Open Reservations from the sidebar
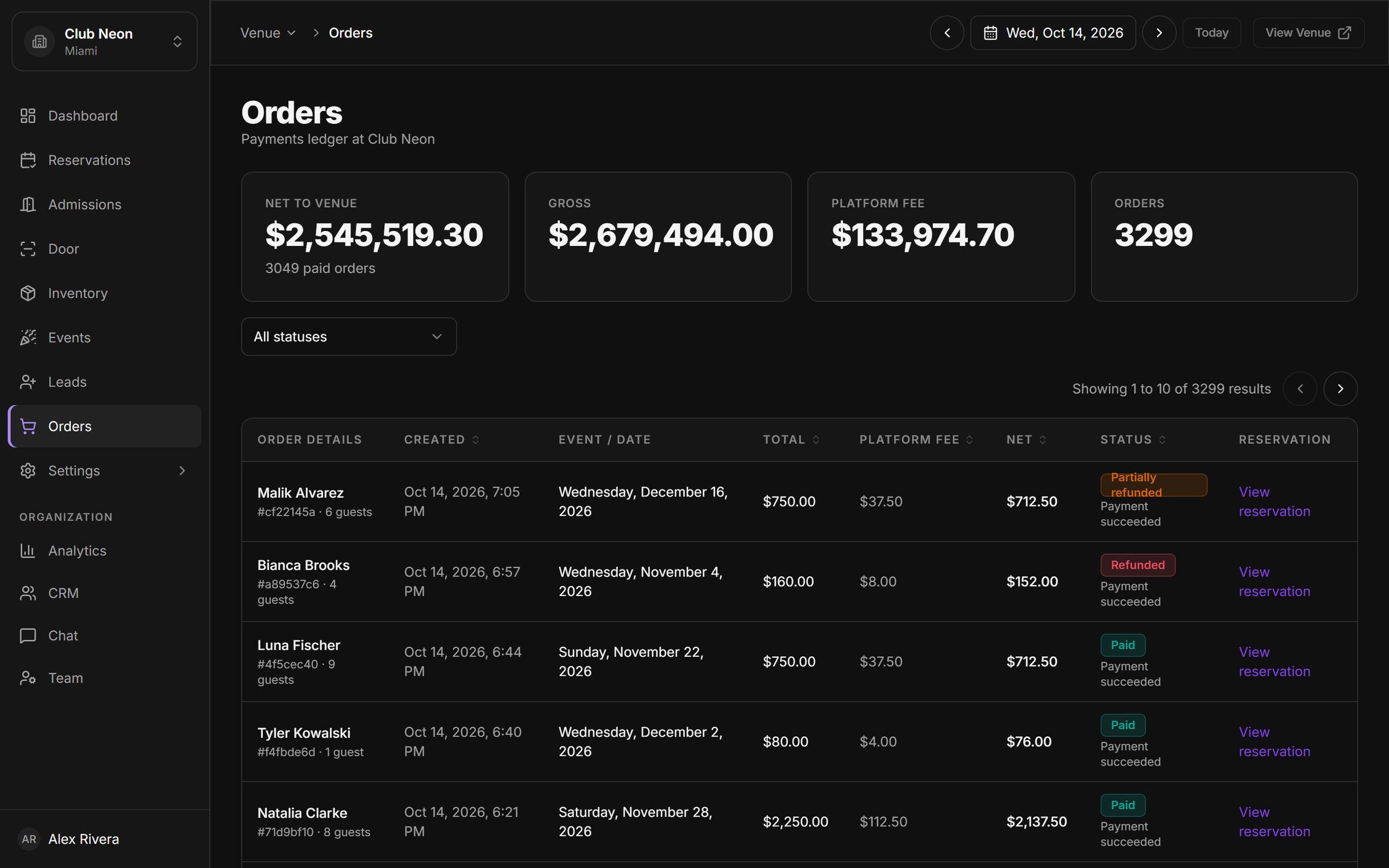This screenshot has height=868, width=1389. pyautogui.click(x=104, y=160)
